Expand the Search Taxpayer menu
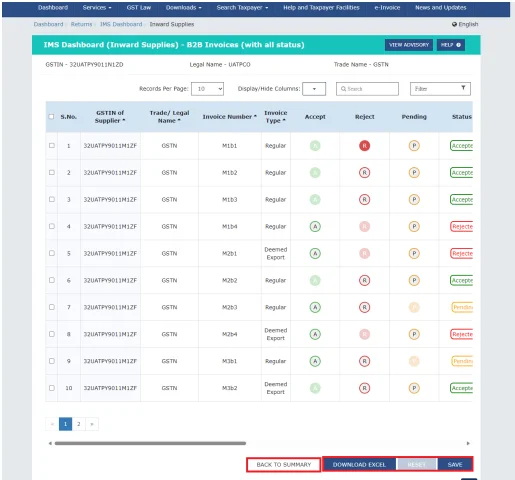The height and width of the screenshot is (480, 515). (x=242, y=8)
